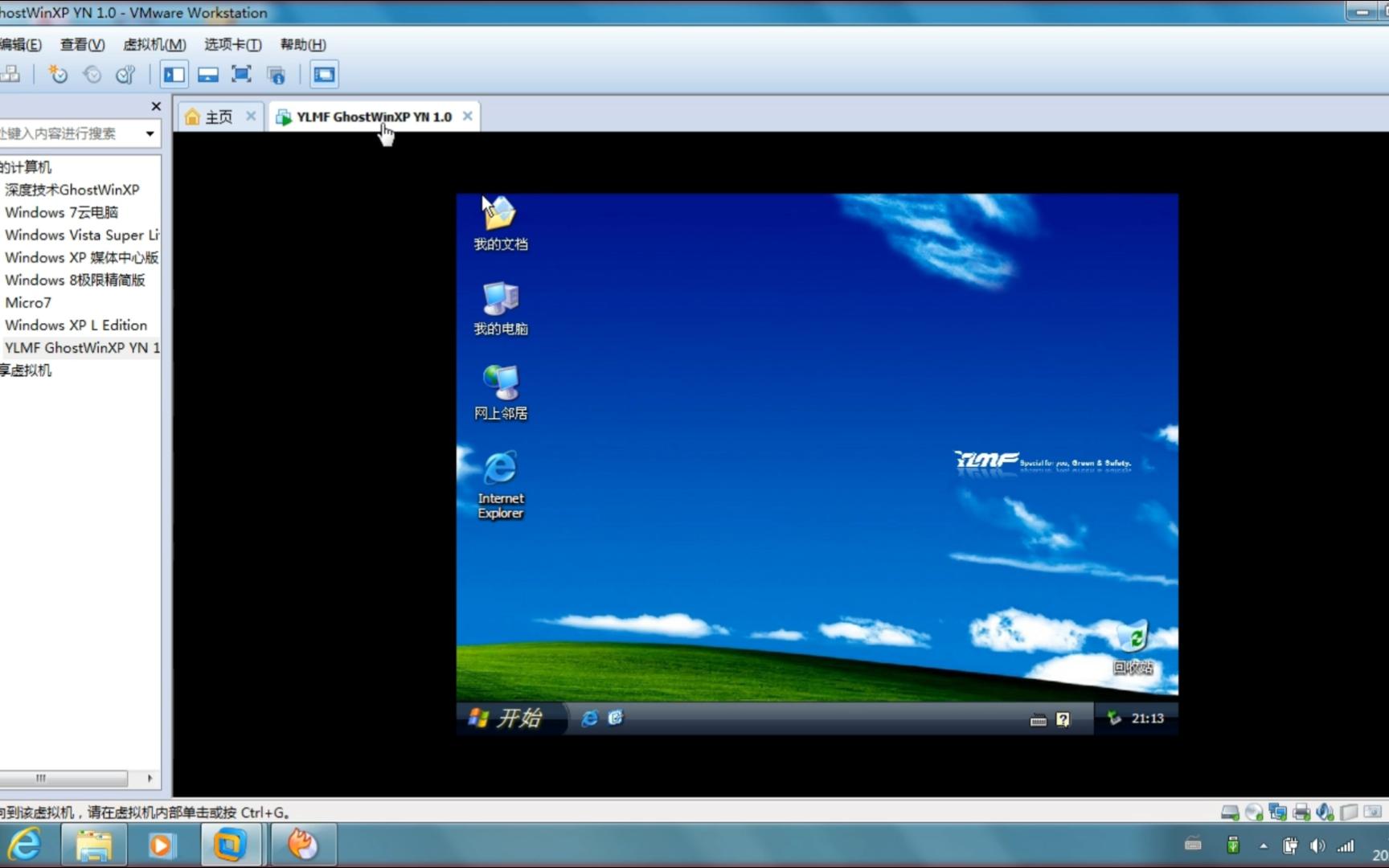Screen dimensions: 1389x868
Task: Click Internet Explorer desktop icon in guest
Action: pyautogui.click(x=500, y=485)
